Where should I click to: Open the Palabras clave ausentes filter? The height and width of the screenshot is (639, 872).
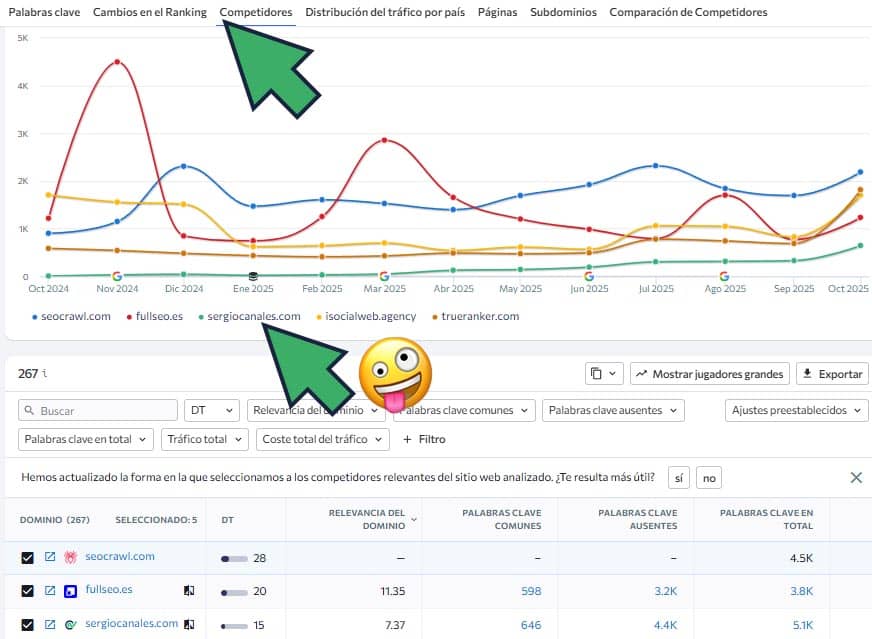(x=614, y=410)
